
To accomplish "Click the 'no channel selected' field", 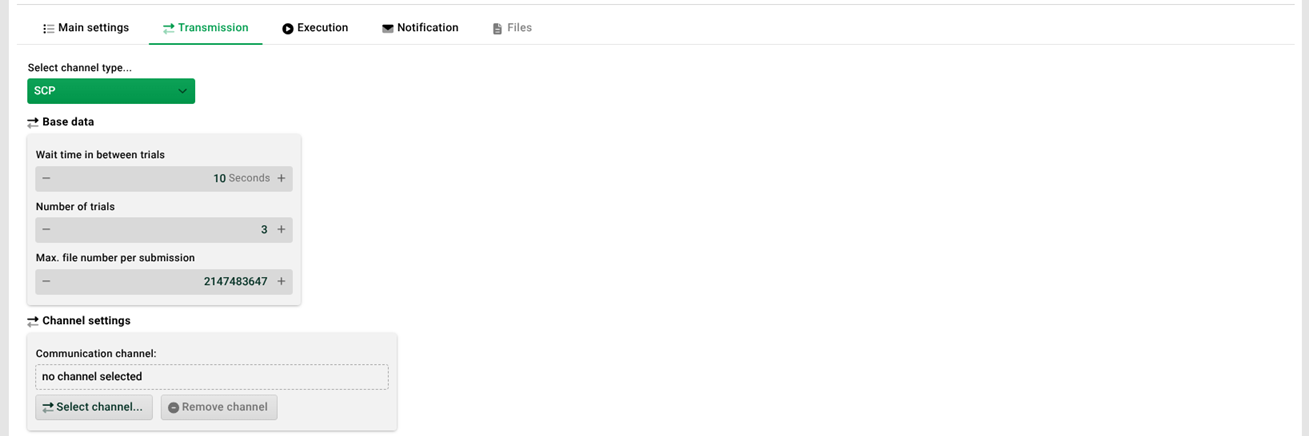I will [x=212, y=377].
